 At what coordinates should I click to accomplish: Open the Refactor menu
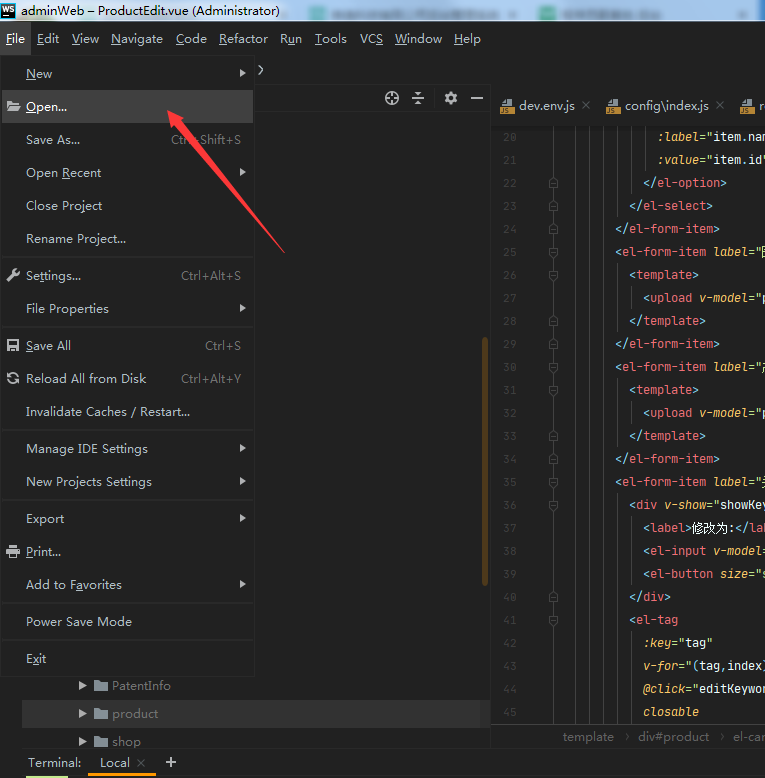coord(243,39)
